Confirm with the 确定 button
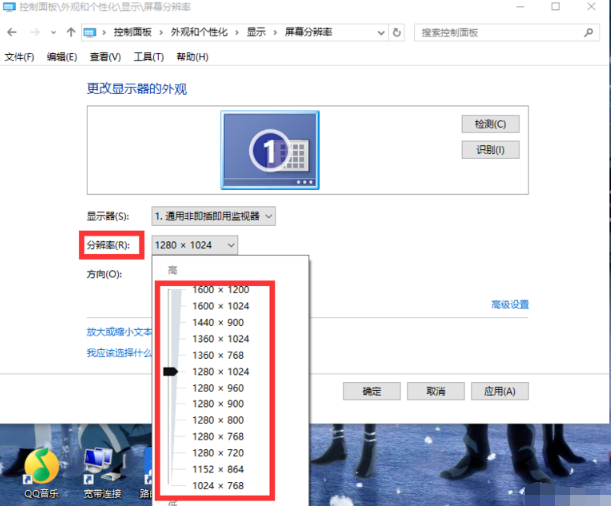 coord(372,391)
